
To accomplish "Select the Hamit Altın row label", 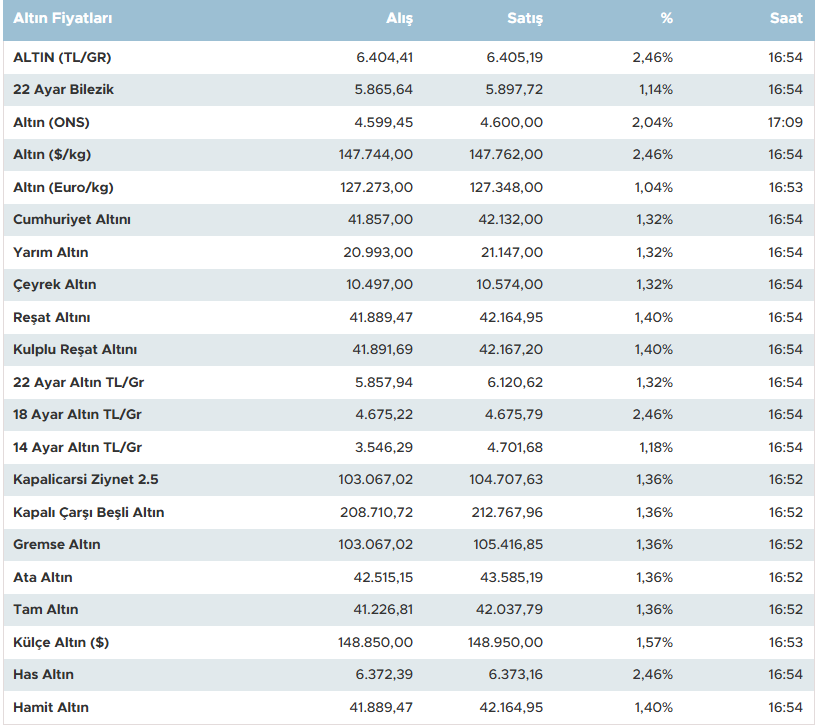I will pyautogui.click(x=51, y=707).
